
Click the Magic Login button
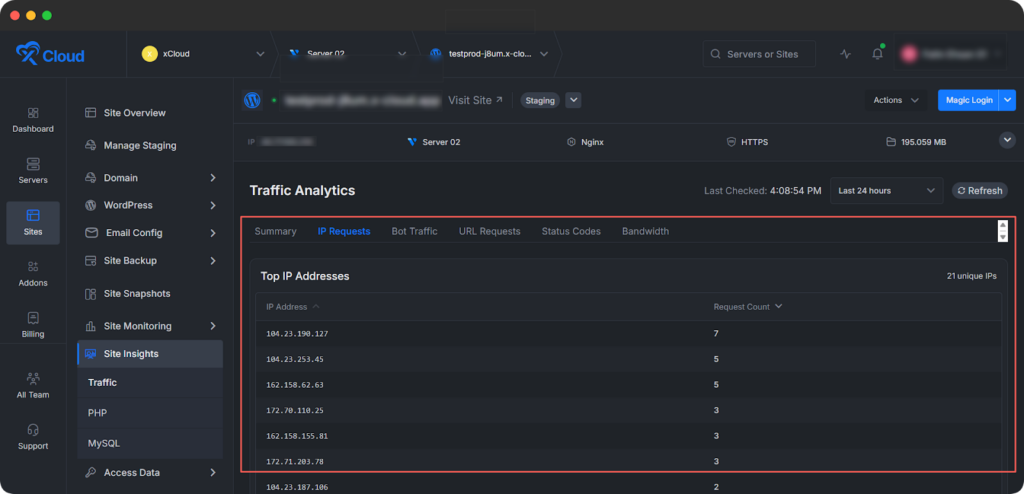pyautogui.click(x=967, y=100)
